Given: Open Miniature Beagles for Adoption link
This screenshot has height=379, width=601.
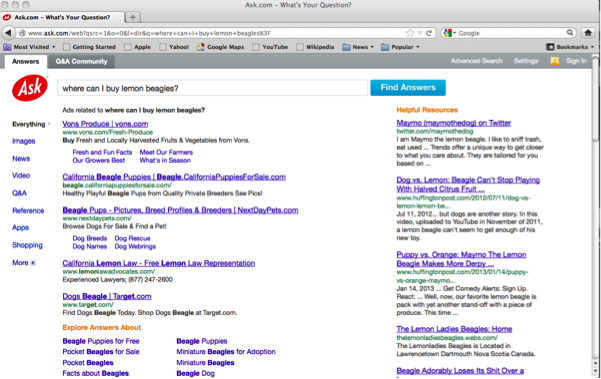Looking at the screenshot, I should point(226,352).
